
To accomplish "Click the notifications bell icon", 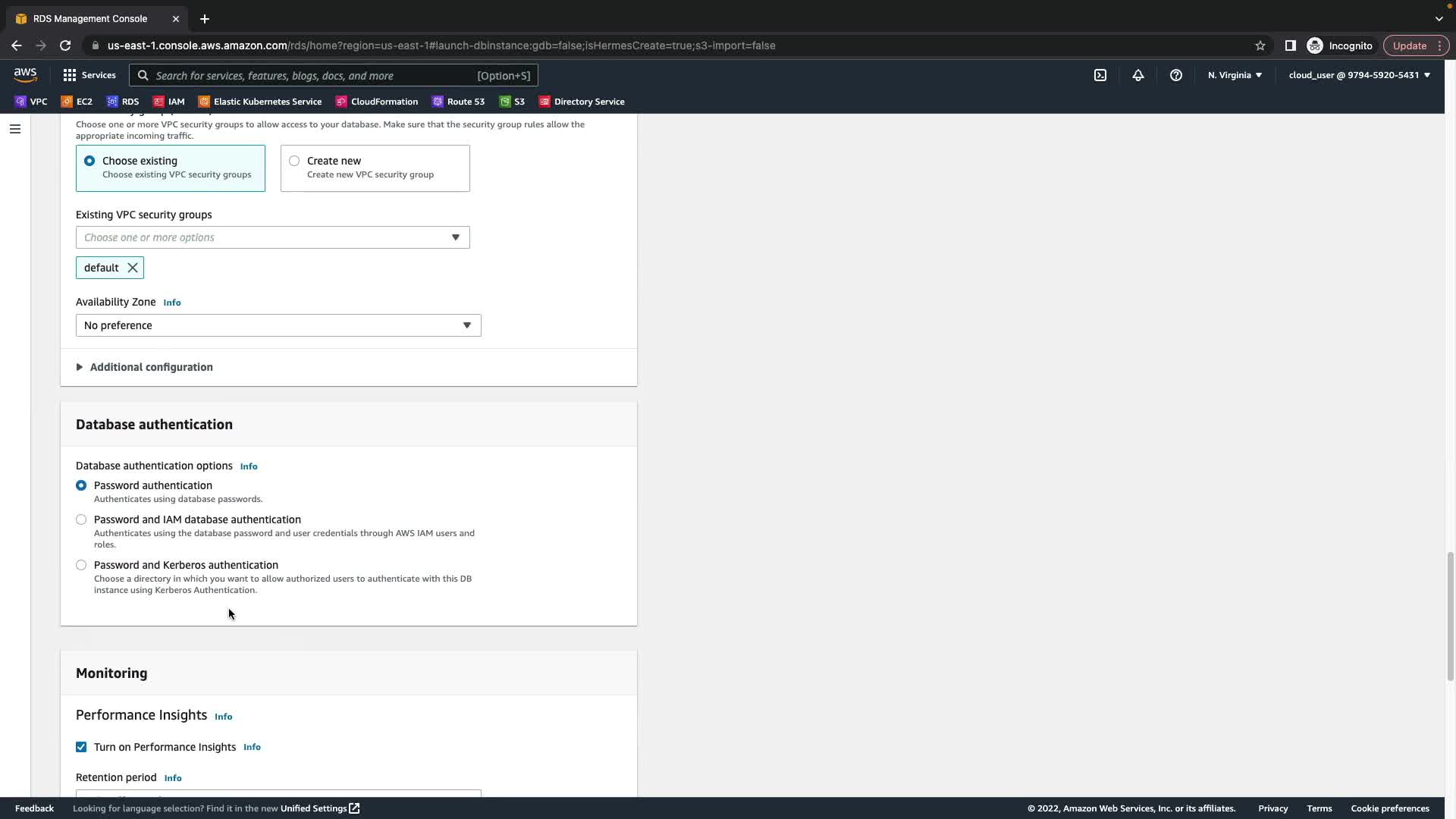I will (1138, 75).
